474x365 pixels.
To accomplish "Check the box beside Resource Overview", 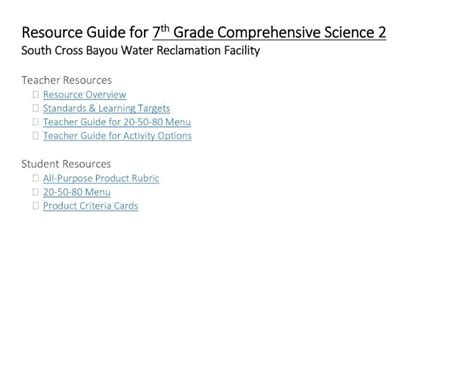I will pyautogui.click(x=36, y=94).
